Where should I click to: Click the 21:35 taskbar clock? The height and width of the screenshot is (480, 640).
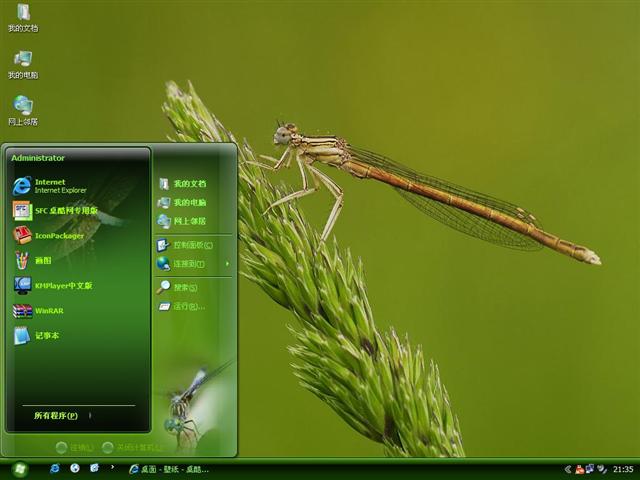tap(622, 469)
